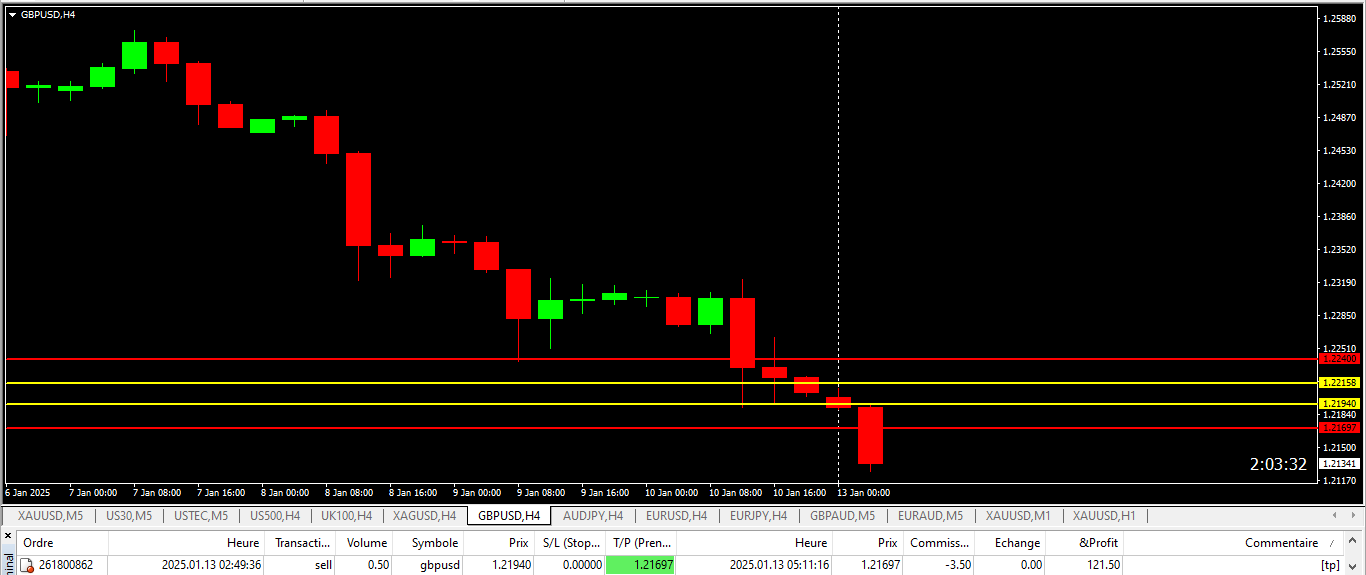The height and width of the screenshot is (575, 1366).
Task: Click open time 2025.01.13 02:49:36
Action: [x=212, y=565]
